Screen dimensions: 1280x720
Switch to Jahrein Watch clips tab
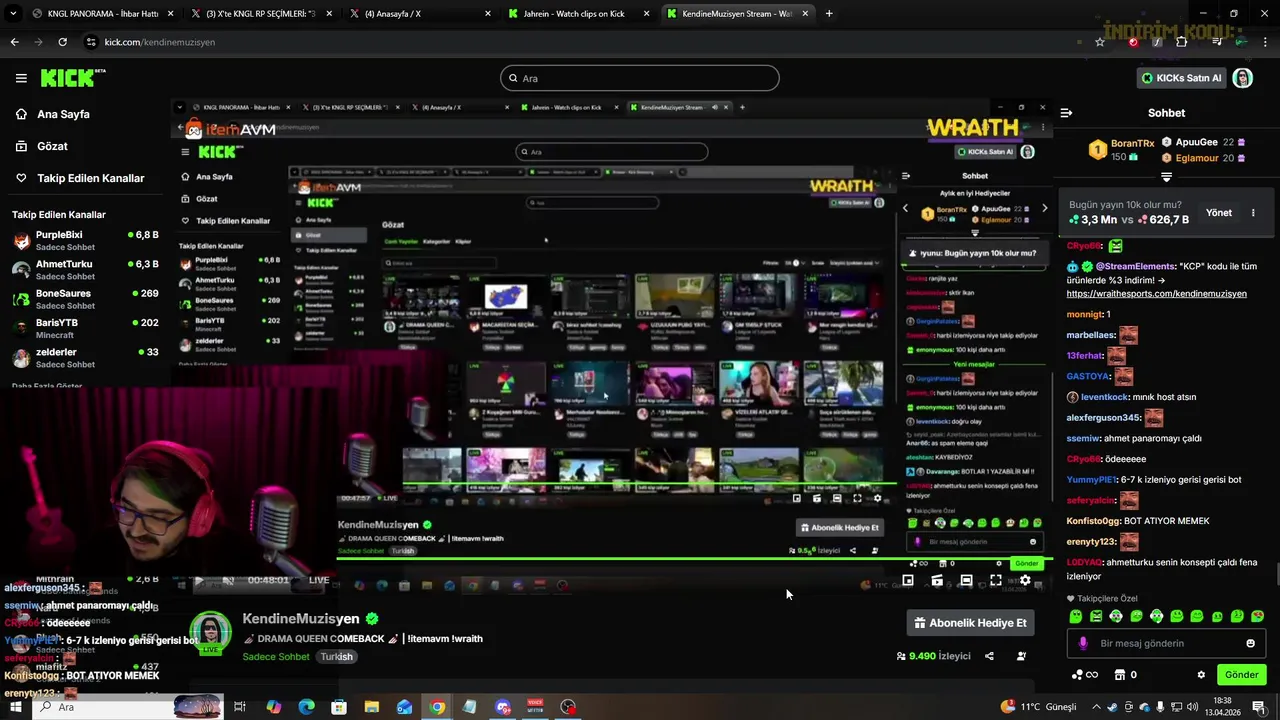click(x=577, y=14)
